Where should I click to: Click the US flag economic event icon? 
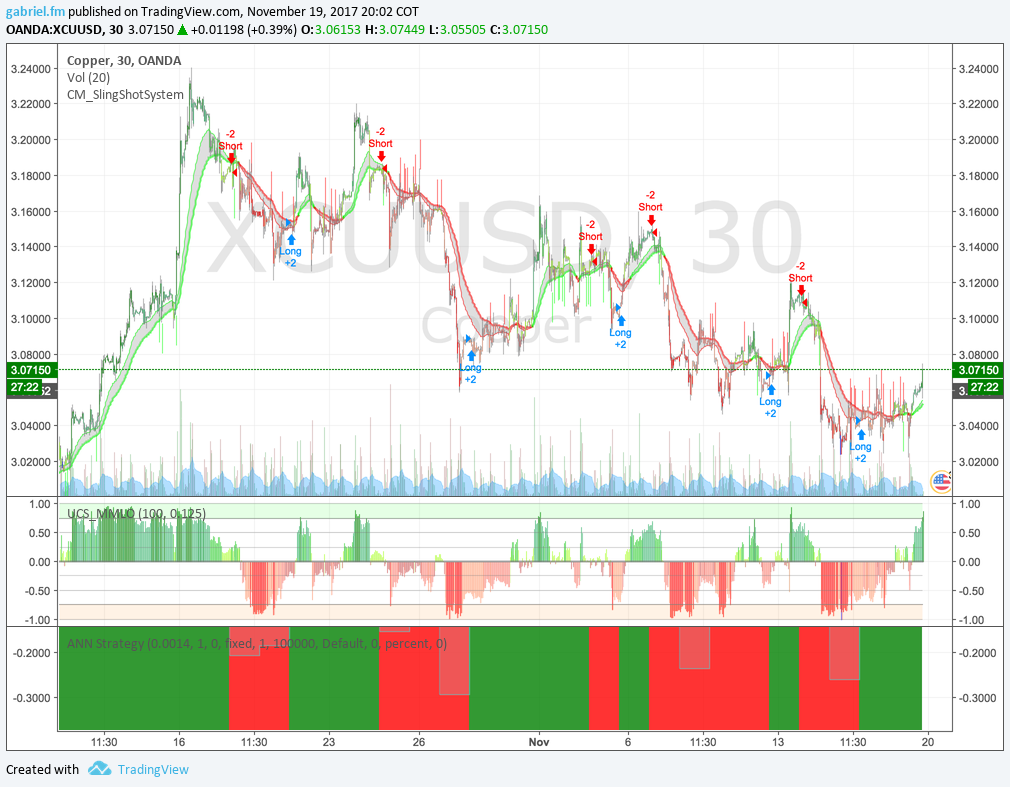[x=940, y=481]
